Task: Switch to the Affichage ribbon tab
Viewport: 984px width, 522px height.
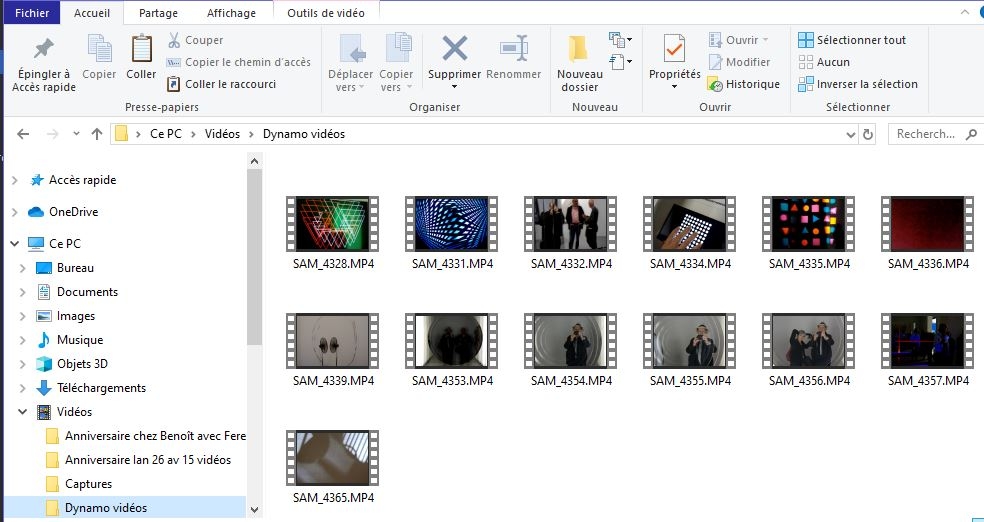Action: [x=231, y=13]
